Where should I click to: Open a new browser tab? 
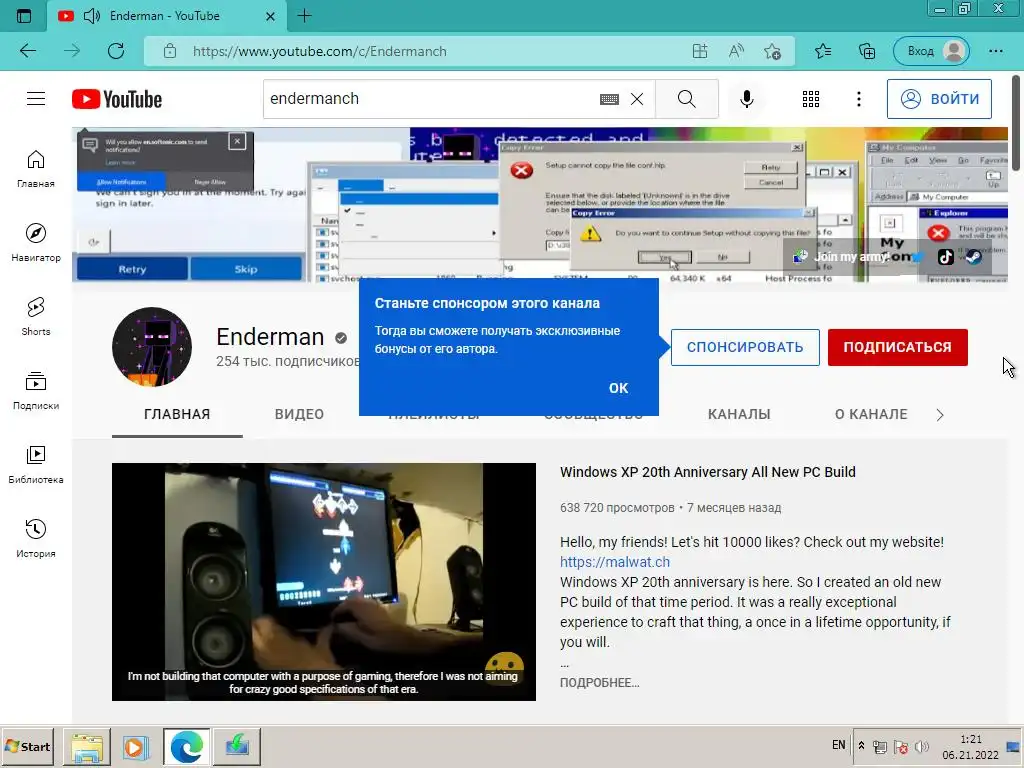tap(304, 16)
